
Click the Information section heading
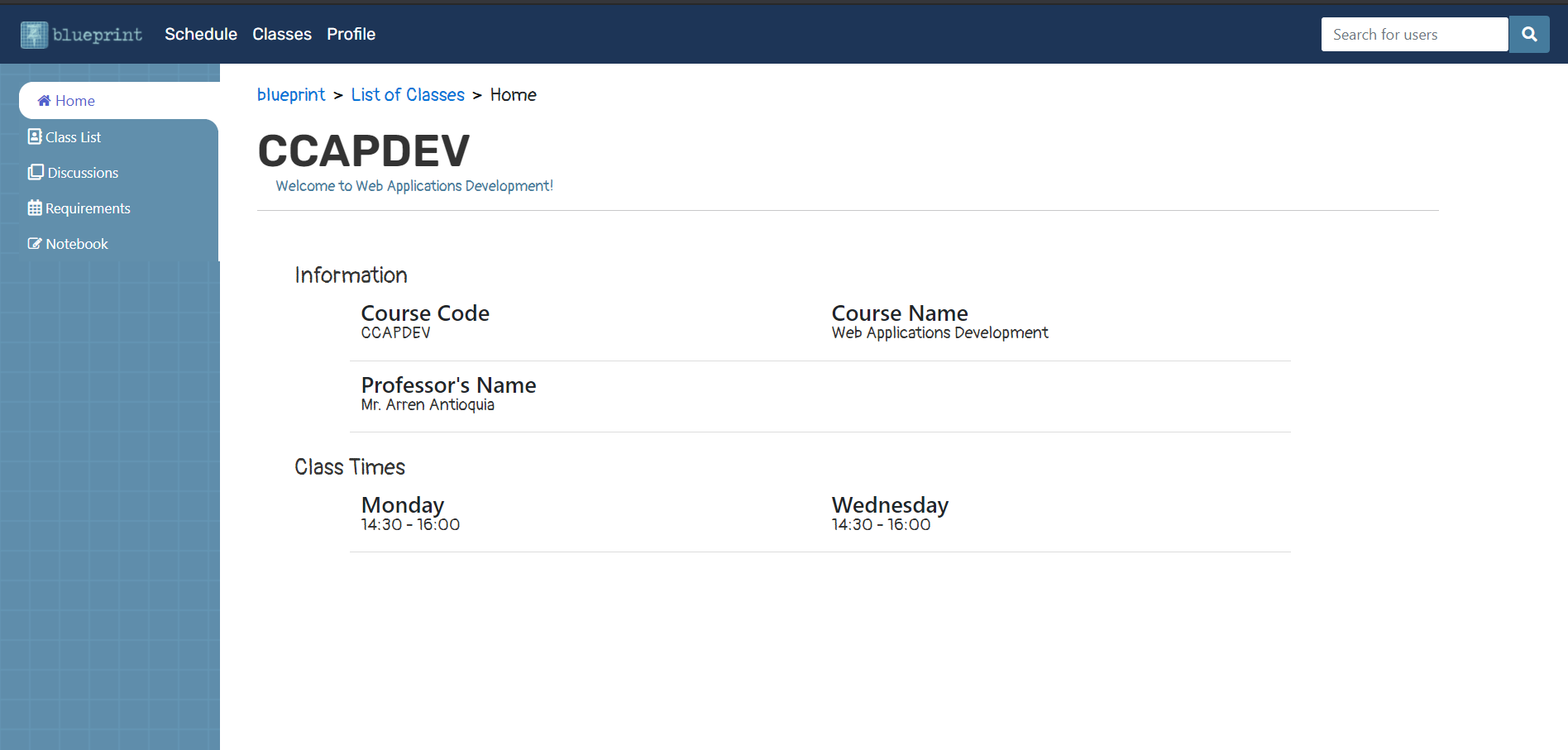click(351, 275)
